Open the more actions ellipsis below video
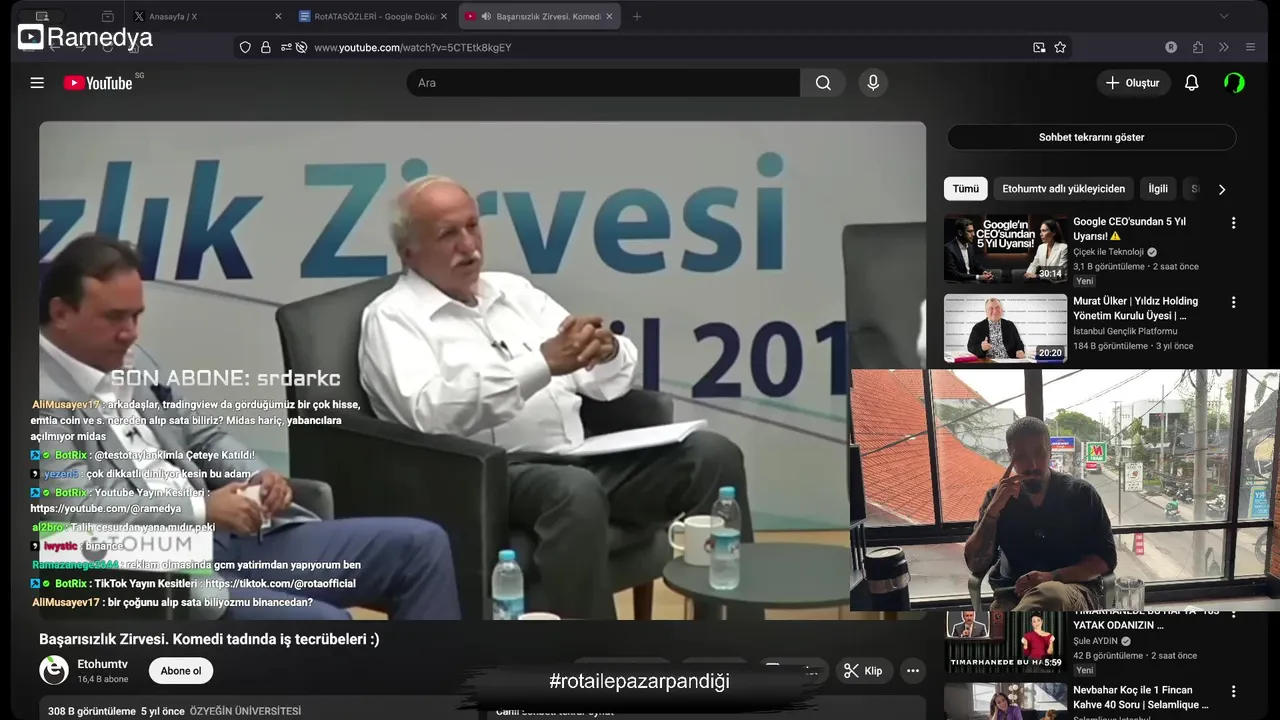 [912, 671]
